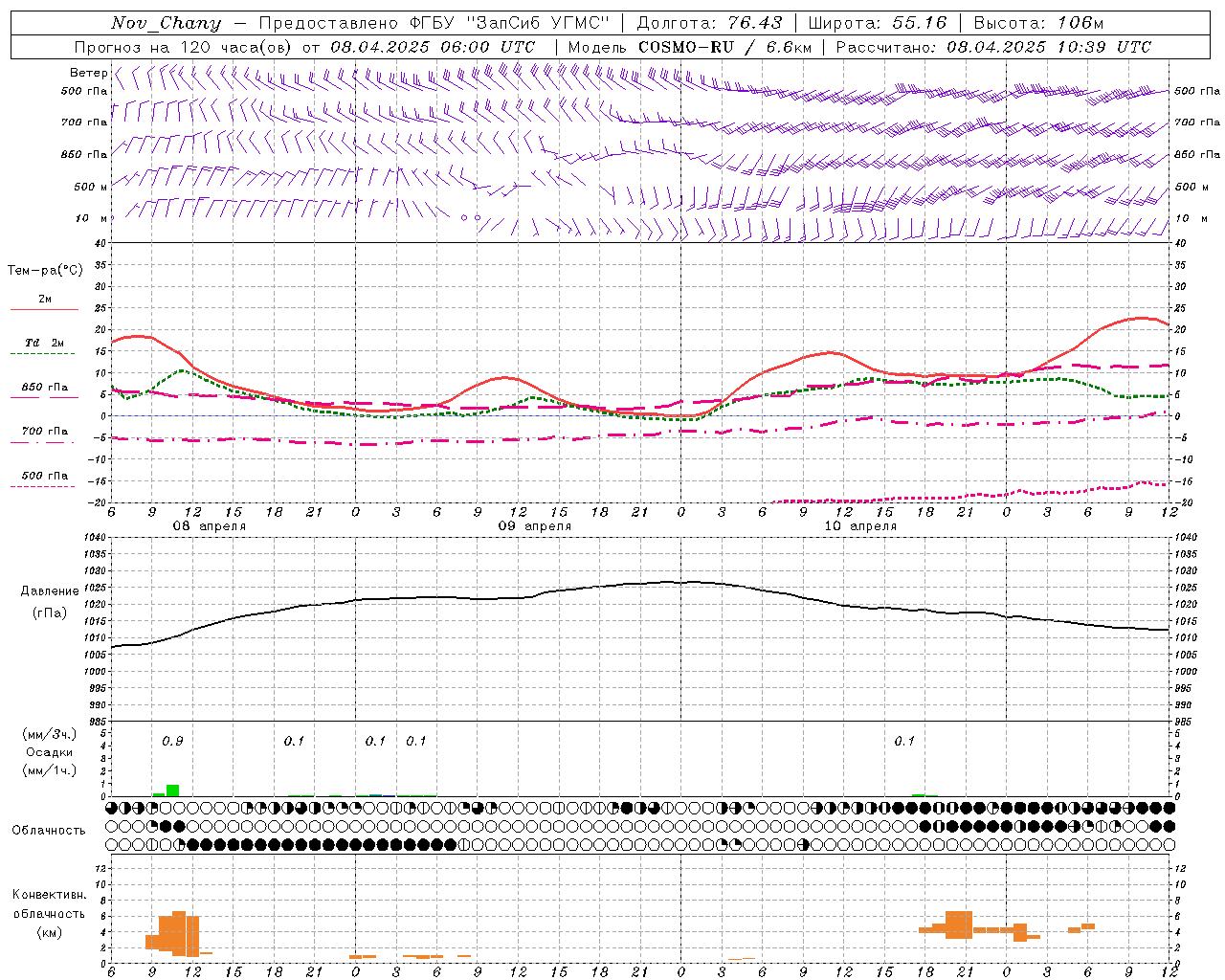The width and height of the screenshot is (1225, 980).
Task: Click the Nov_Chany station title
Action: [x=166, y=23]
